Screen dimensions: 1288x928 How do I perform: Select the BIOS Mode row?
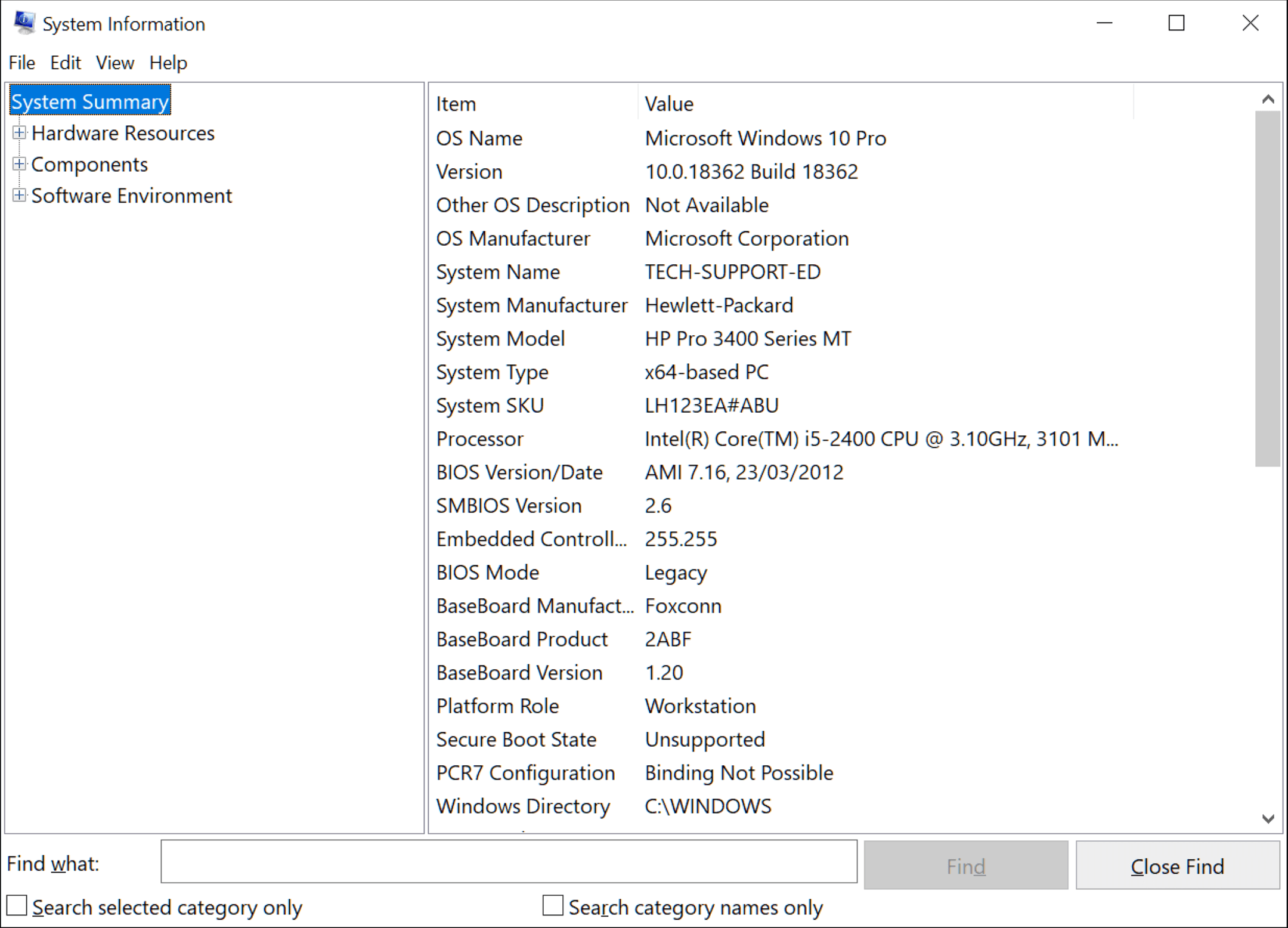click(x=781, y=573)
